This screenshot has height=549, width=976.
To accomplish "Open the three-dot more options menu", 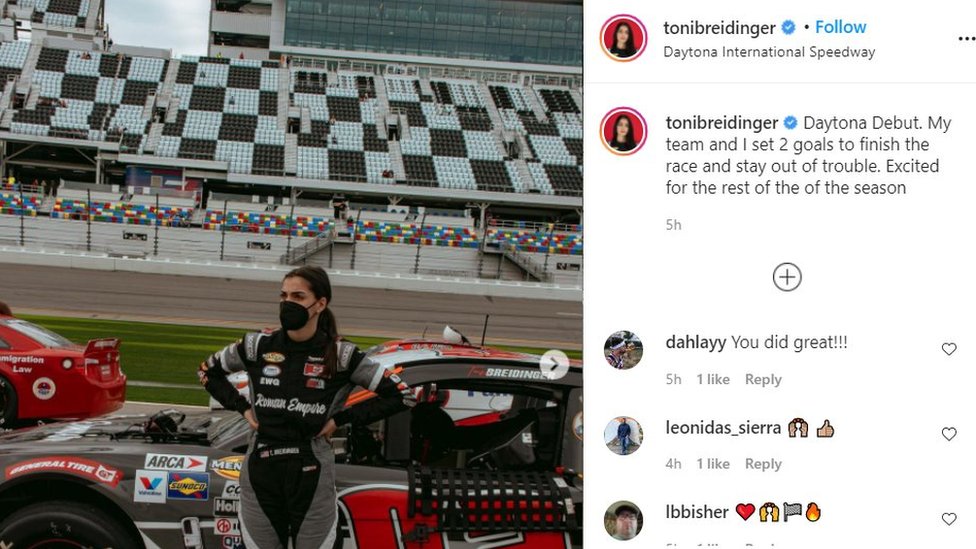I will point(966,39).
